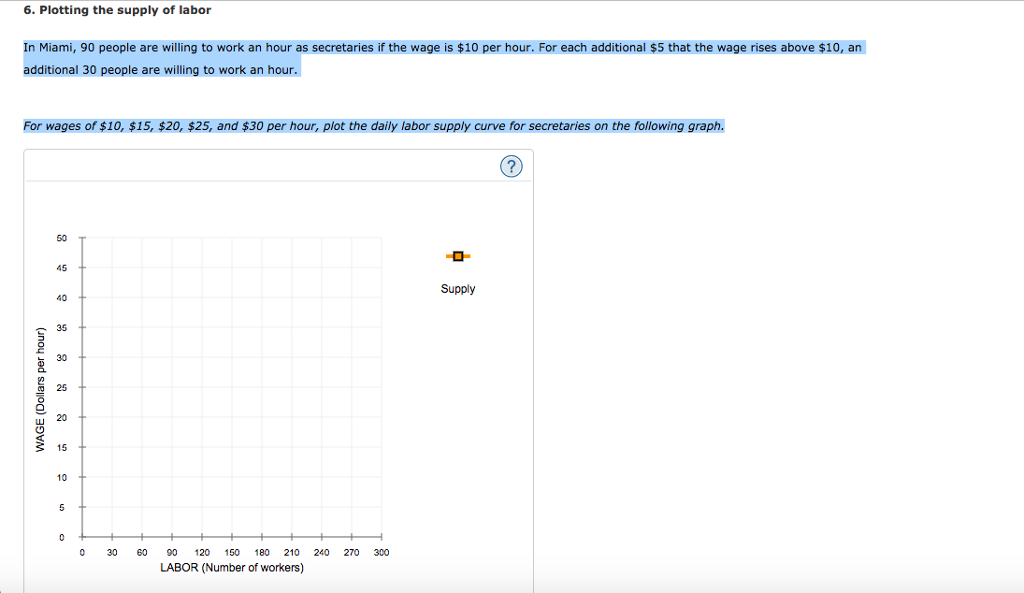
Task: Click the text 'additional 30 people are willing'
Action: click(112, 70)
